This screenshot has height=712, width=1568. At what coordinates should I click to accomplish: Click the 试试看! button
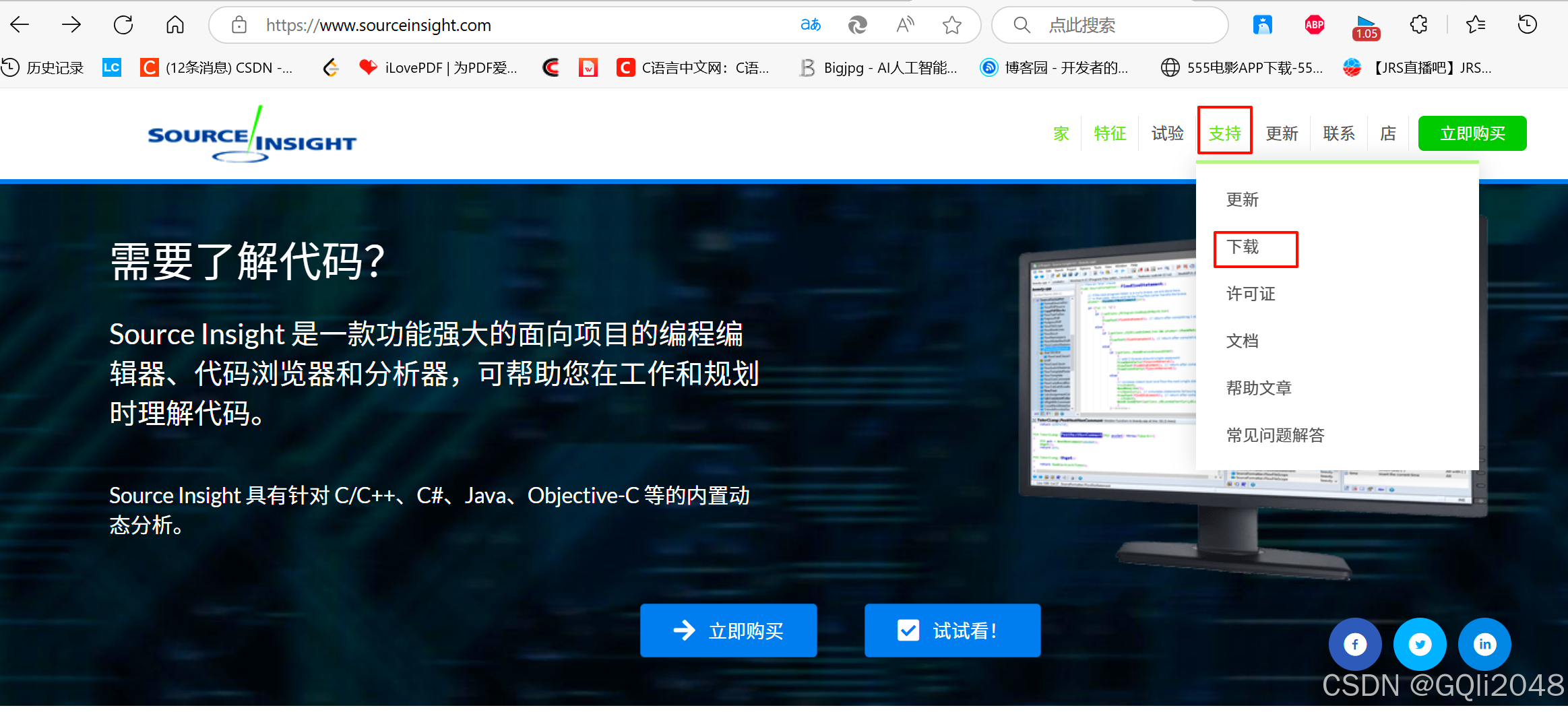pos(952,630)
